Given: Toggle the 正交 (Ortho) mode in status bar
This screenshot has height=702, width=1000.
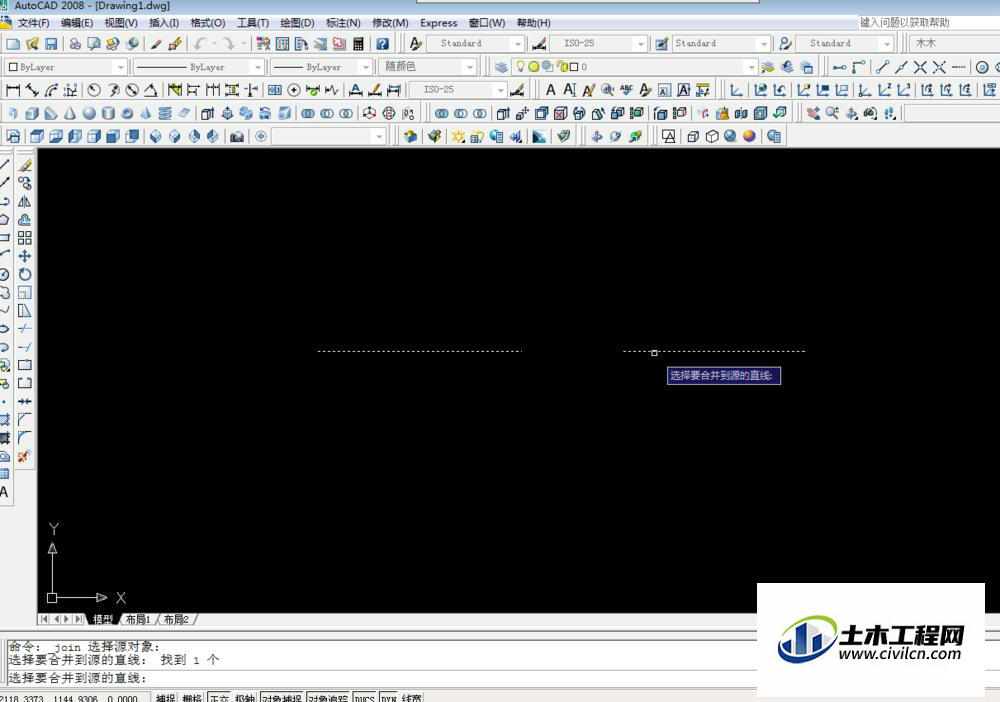Looking at the screenshot, I should (x=218, y=697).
